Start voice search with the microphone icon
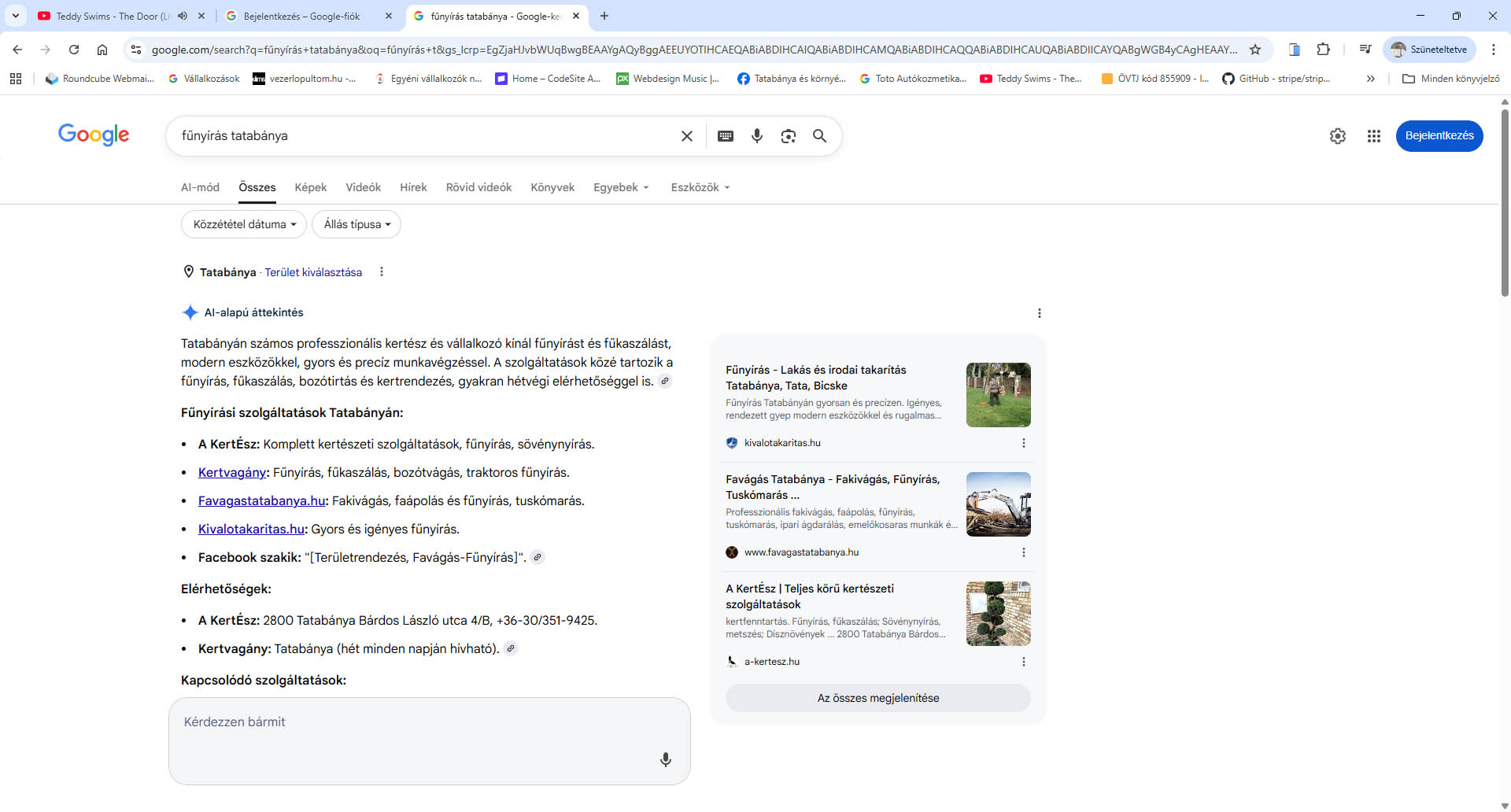1511x812 pixels. [757, 136]
